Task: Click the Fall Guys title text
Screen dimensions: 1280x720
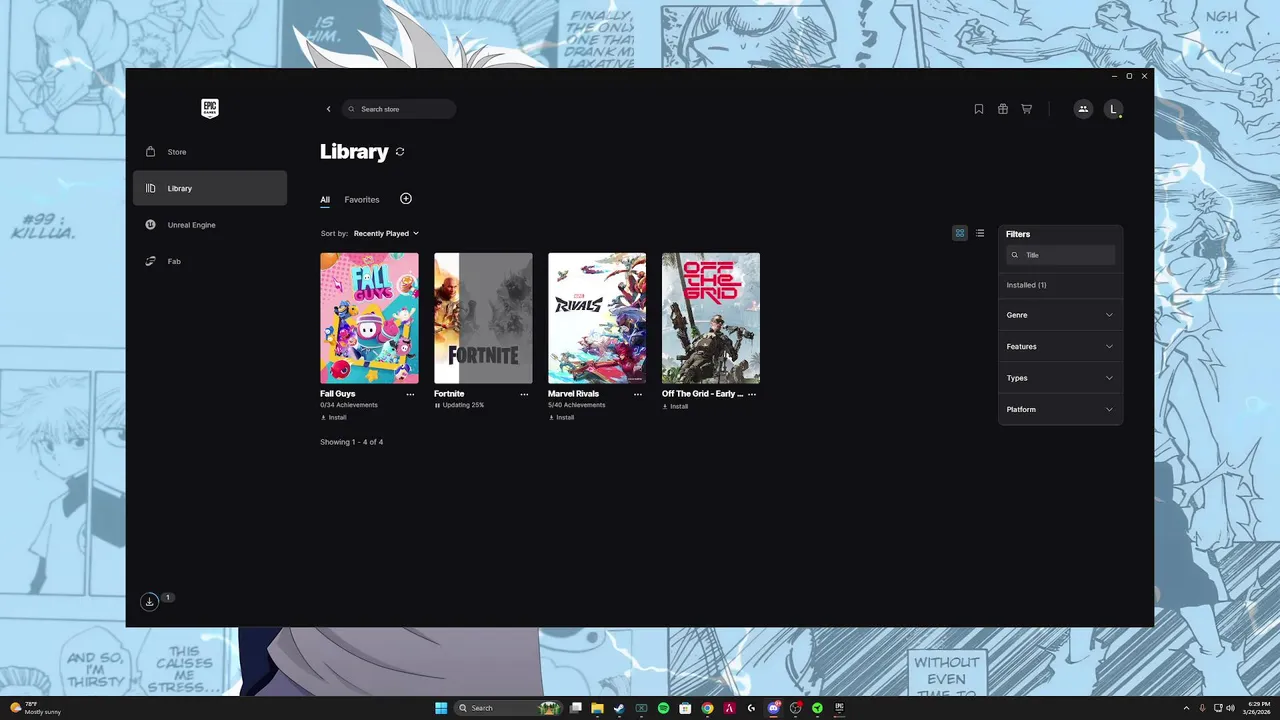Action: [x=338, y=394]
